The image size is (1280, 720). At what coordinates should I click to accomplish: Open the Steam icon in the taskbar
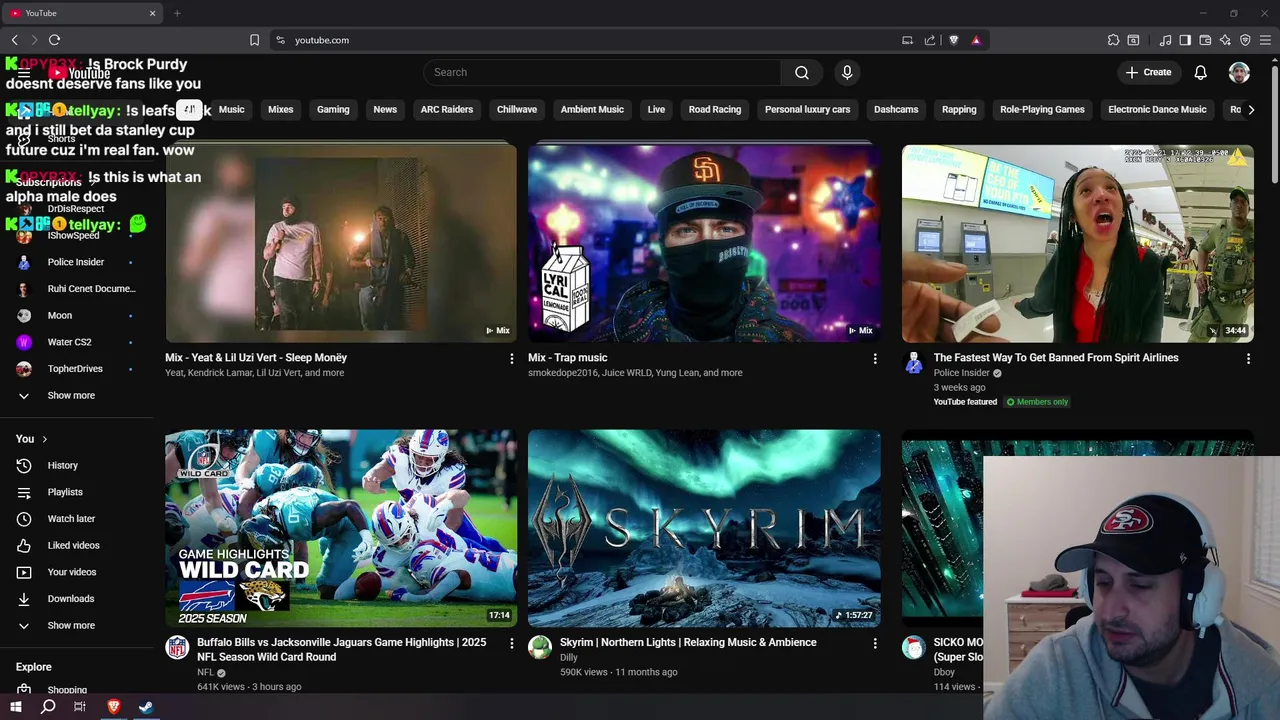[146, 707]
